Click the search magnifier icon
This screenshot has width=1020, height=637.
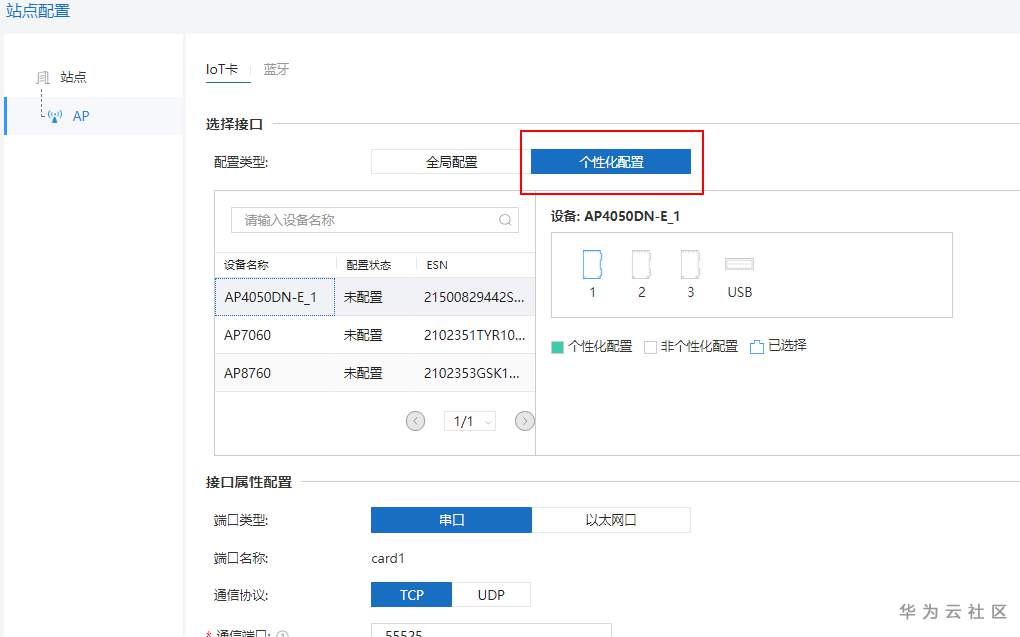point(505,220)
